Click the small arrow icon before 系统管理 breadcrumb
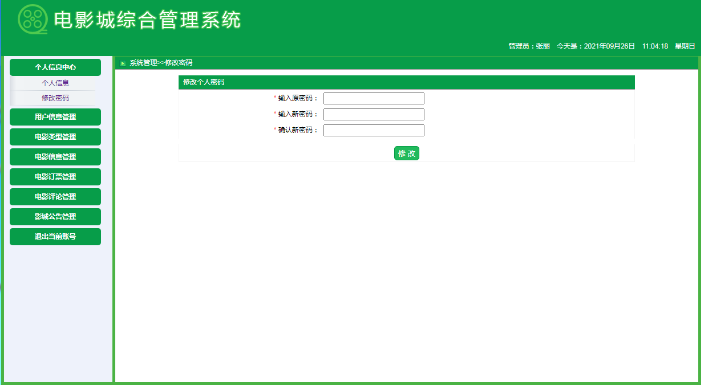 123,63
